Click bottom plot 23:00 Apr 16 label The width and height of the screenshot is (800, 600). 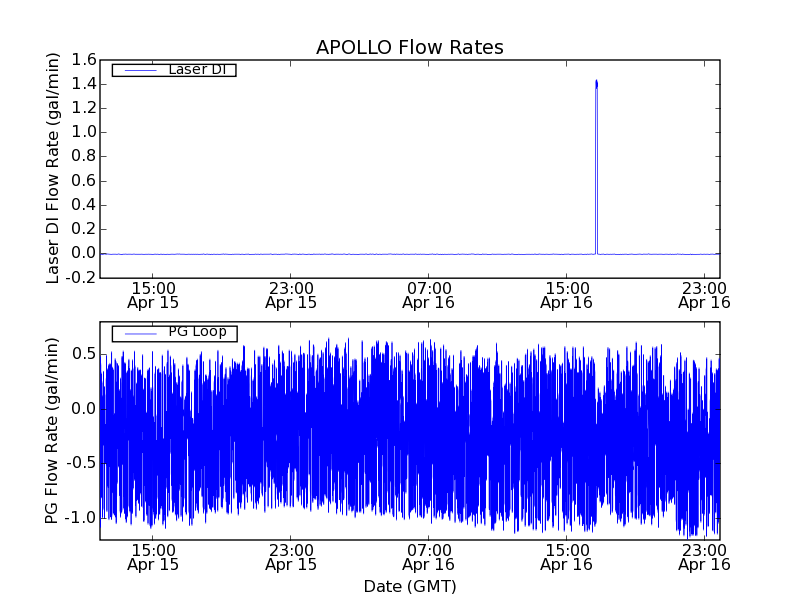pyautogui.click(x=704, y=558)
